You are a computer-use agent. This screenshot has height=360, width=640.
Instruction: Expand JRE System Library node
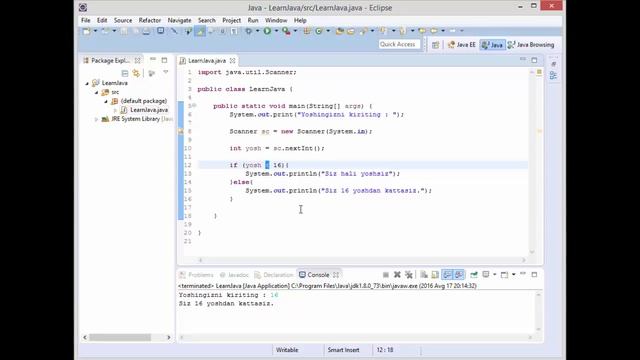coord(96,119)
